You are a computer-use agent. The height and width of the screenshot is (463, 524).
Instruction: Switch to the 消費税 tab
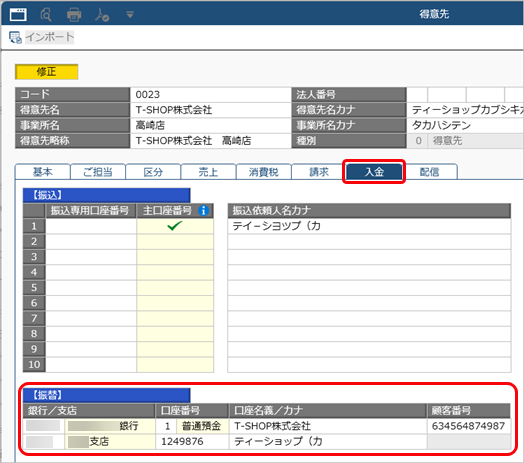click(264, 172)
